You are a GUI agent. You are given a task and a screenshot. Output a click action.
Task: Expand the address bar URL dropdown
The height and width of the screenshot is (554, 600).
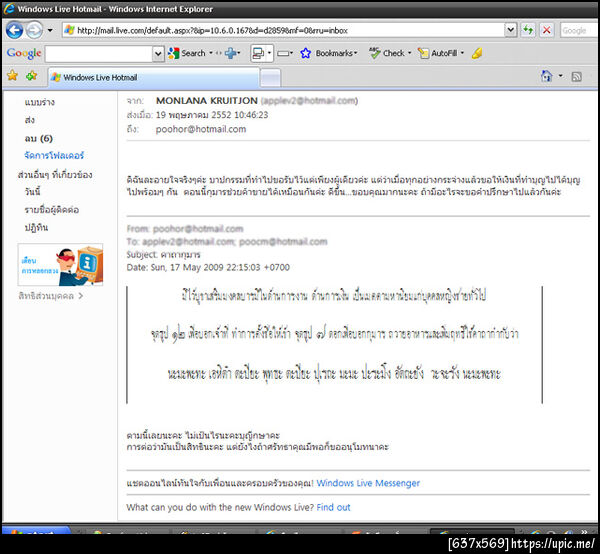[x=510, y=30]
